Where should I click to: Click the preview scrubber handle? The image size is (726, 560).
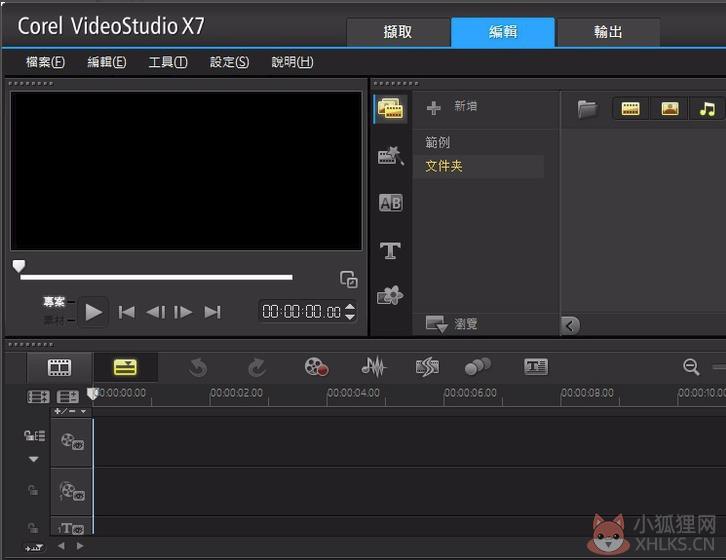pos(19,265)
